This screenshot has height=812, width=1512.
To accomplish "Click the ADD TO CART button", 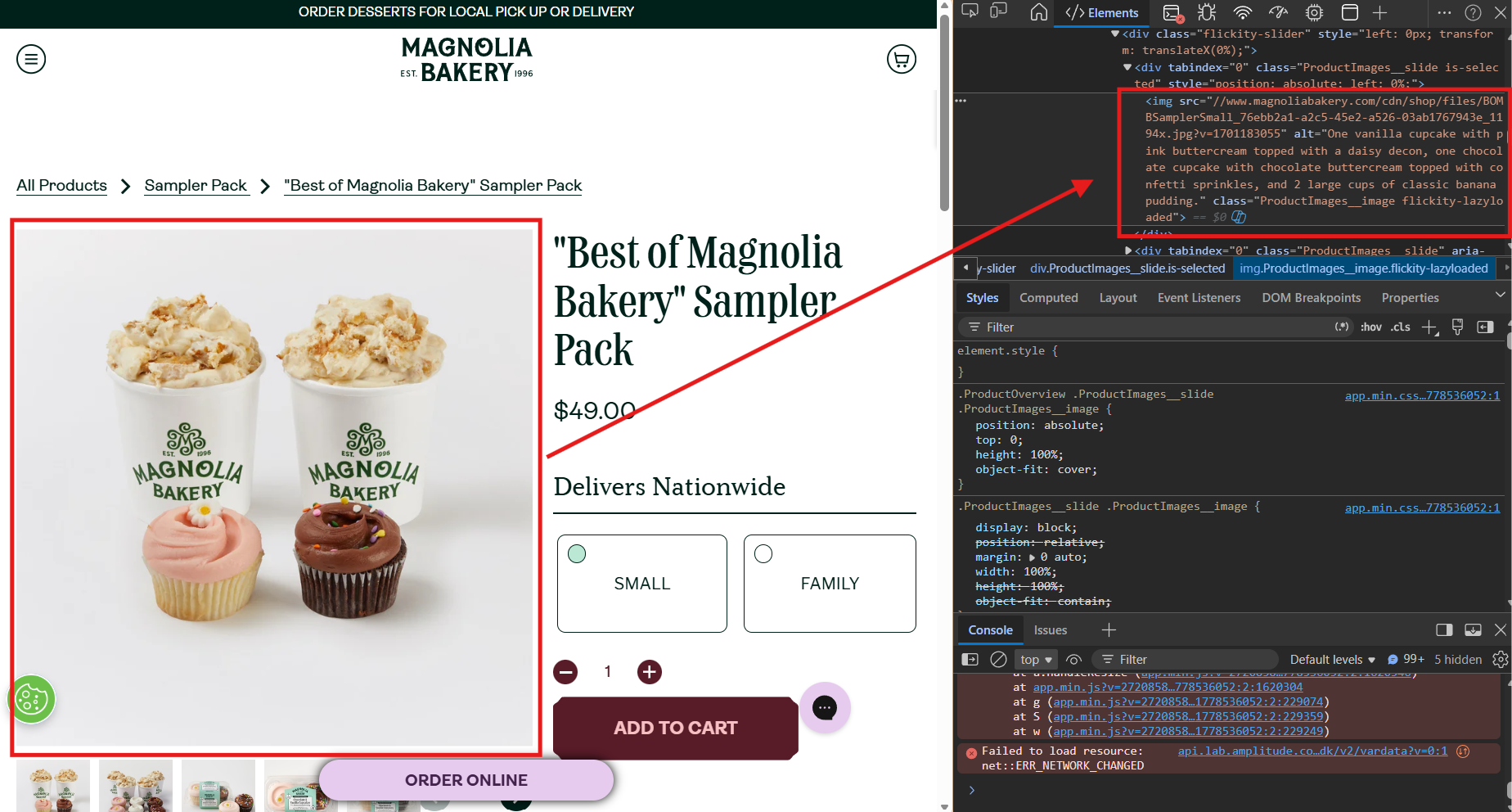I will pyautogui.click(x=676, y=728).
